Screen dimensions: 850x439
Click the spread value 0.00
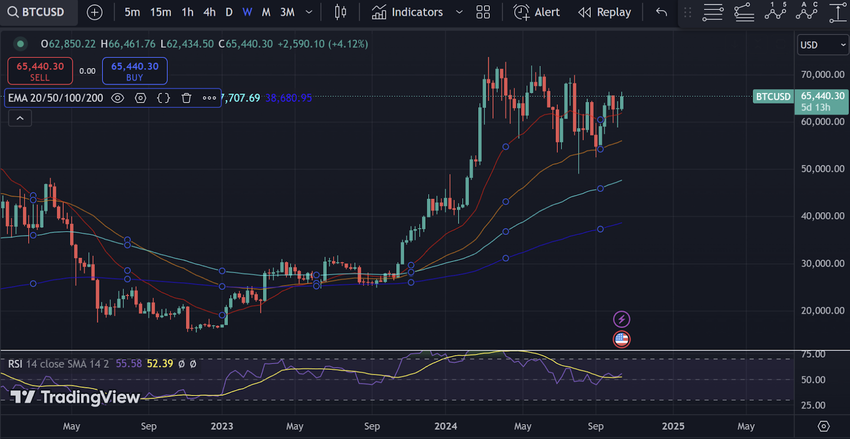pos(87,71)
